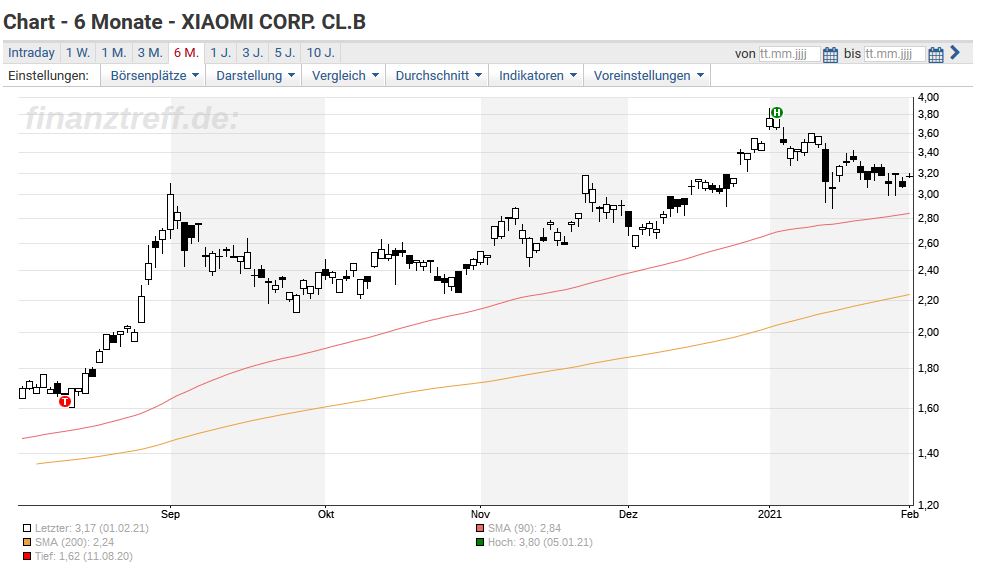Click the green H high marker on chart
Screen dimensions: 984x570
777,112
